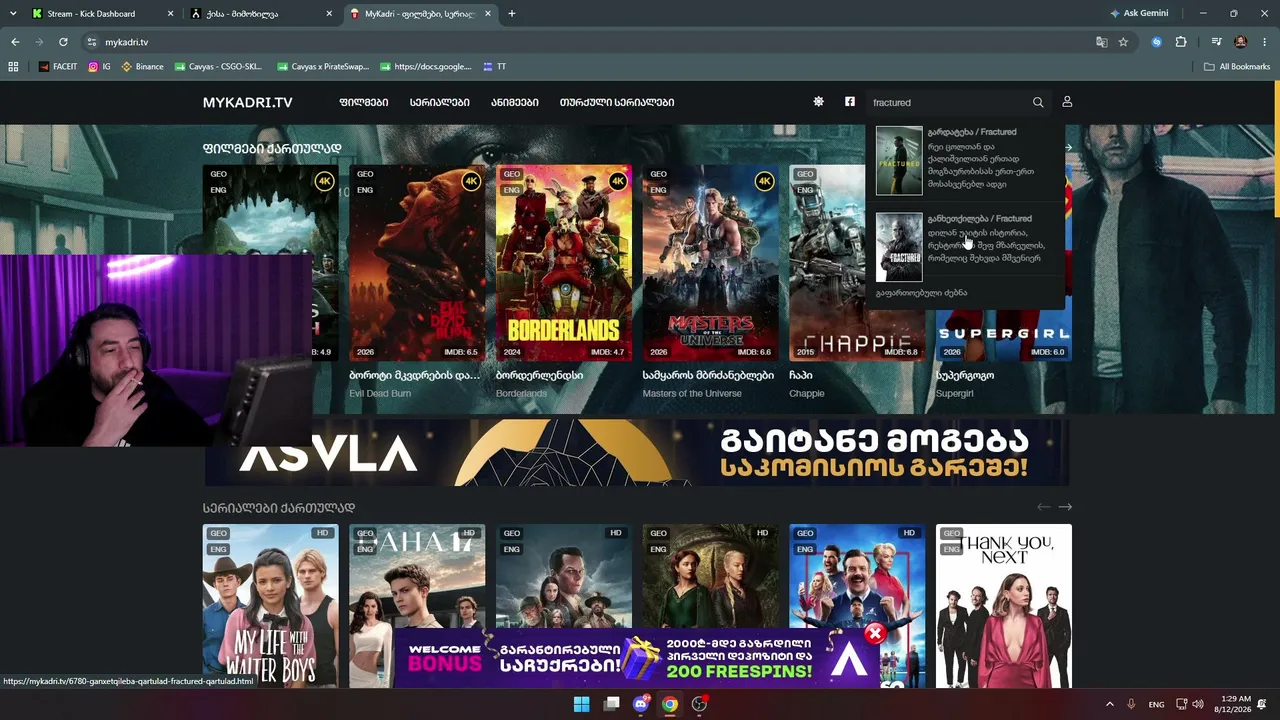Open Task View on the taskbar

point(611,704)
